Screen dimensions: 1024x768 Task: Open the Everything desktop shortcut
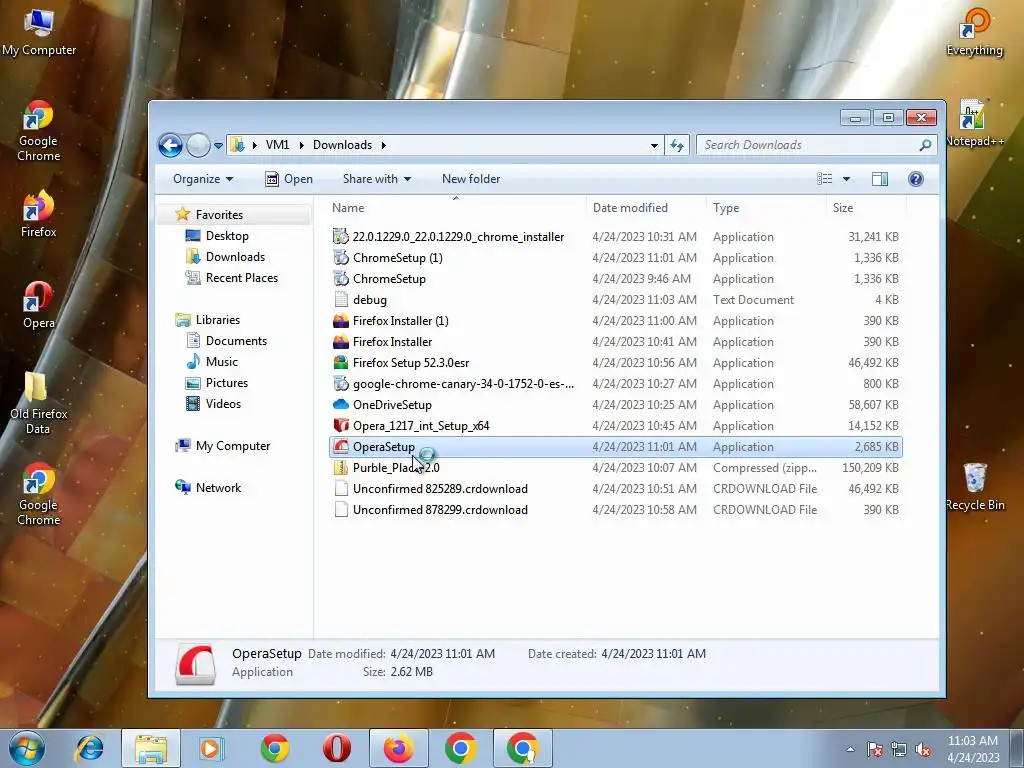tap(974, 33)
